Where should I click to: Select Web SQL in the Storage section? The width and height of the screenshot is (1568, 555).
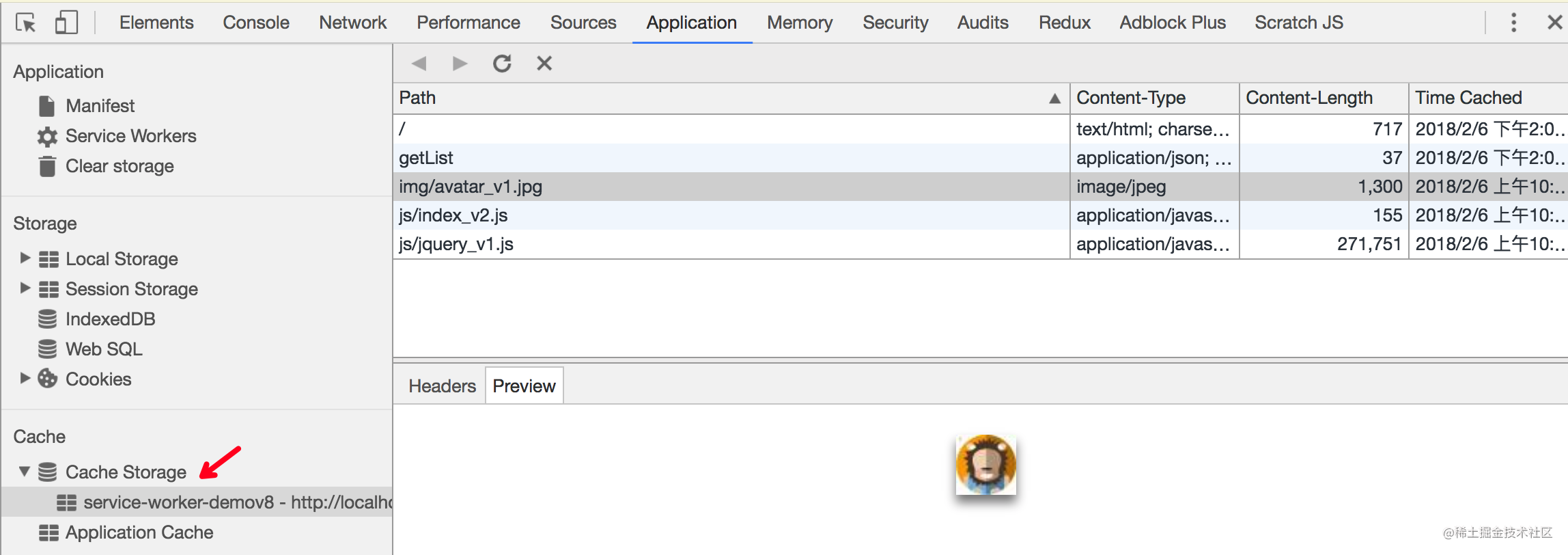click(104, 349)
